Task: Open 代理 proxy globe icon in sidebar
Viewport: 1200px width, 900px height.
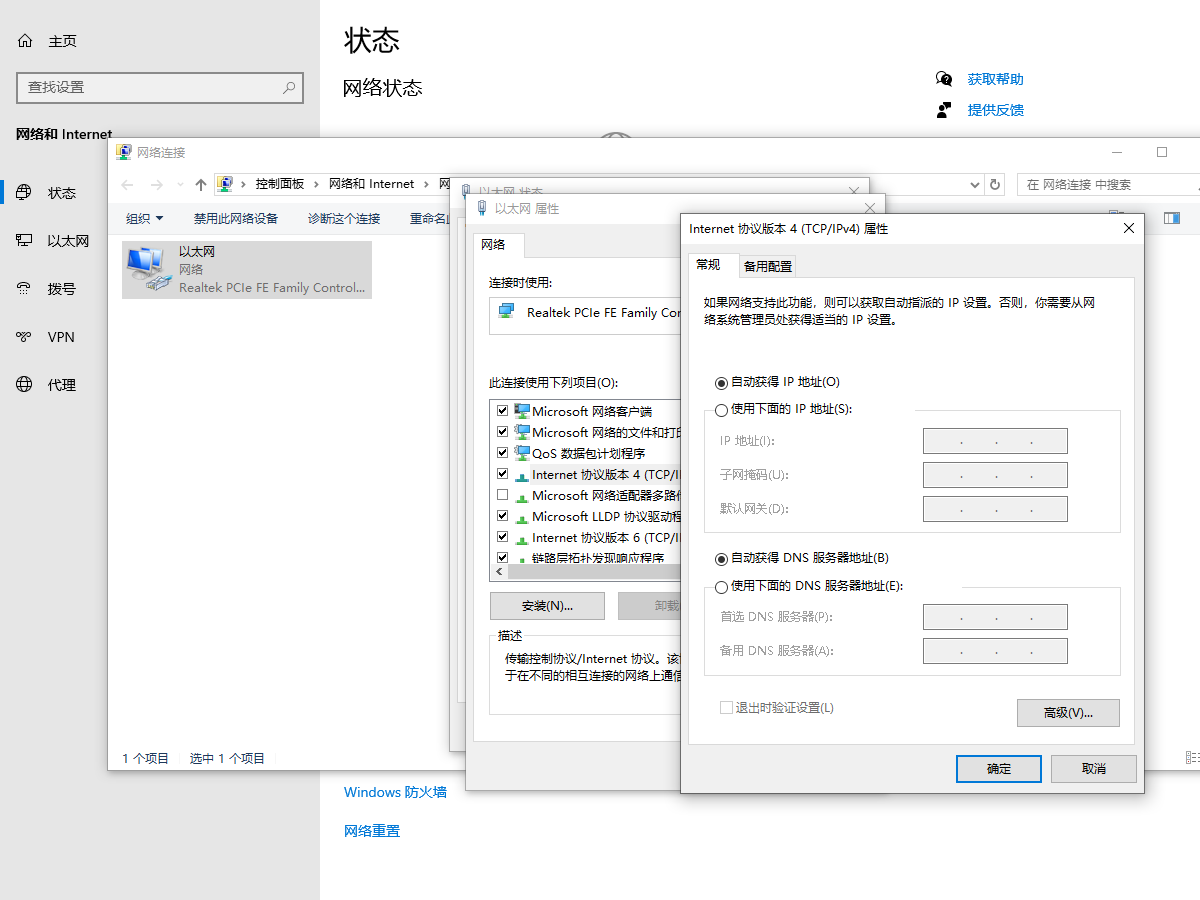Action: point(25,385)
